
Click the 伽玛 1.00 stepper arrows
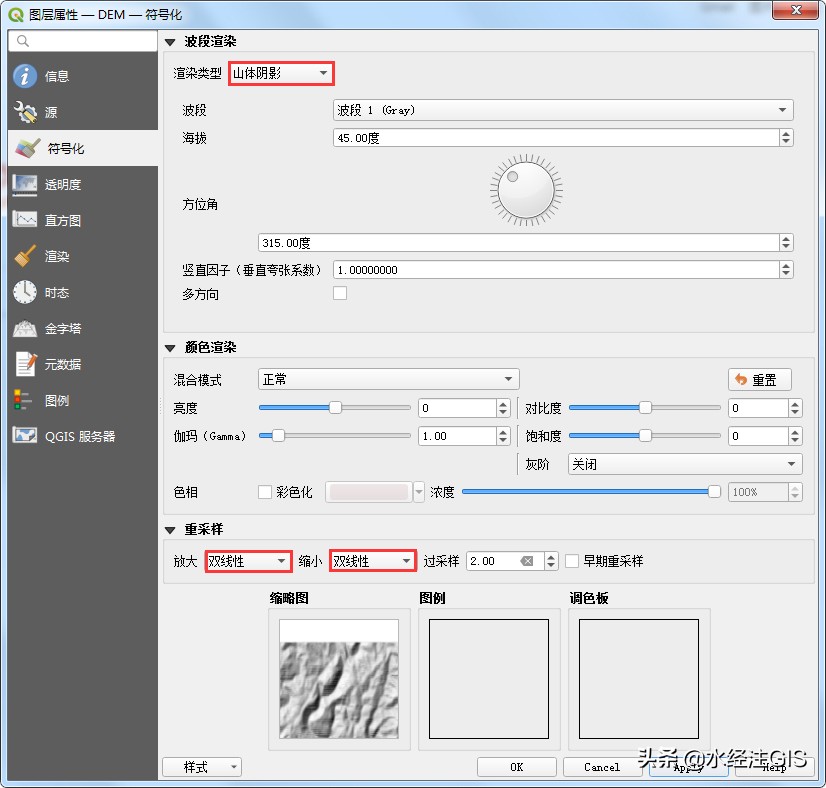click(x=503, y=436)
